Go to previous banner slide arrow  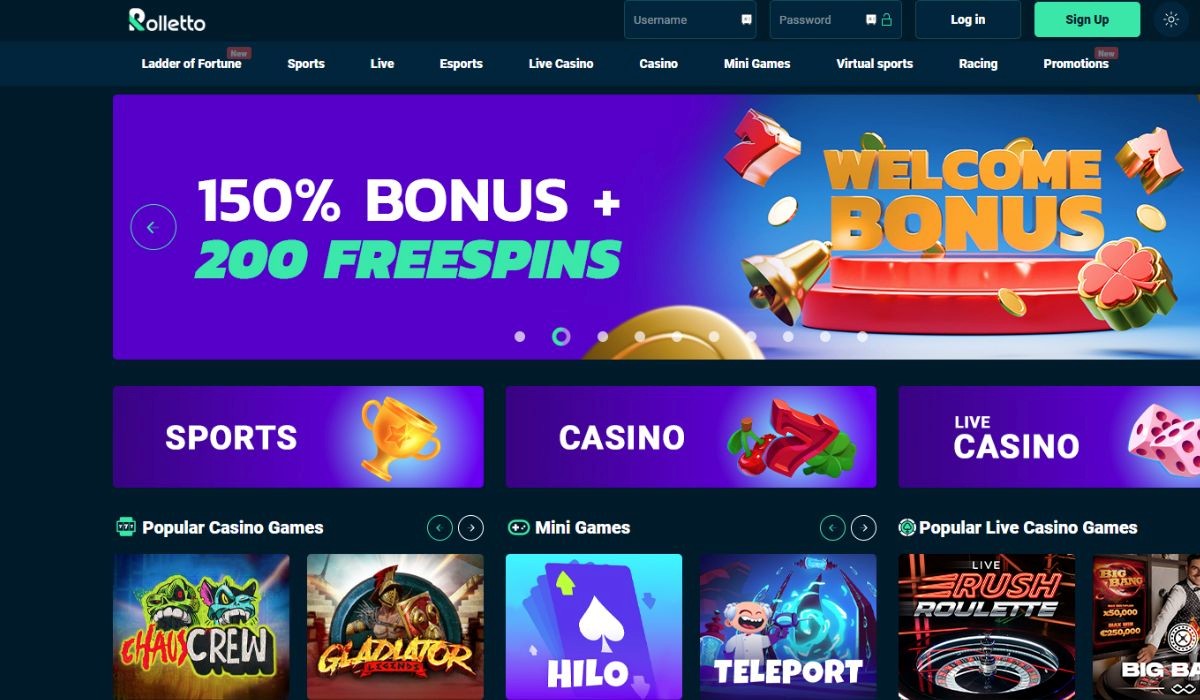click(x=153, y=227)
